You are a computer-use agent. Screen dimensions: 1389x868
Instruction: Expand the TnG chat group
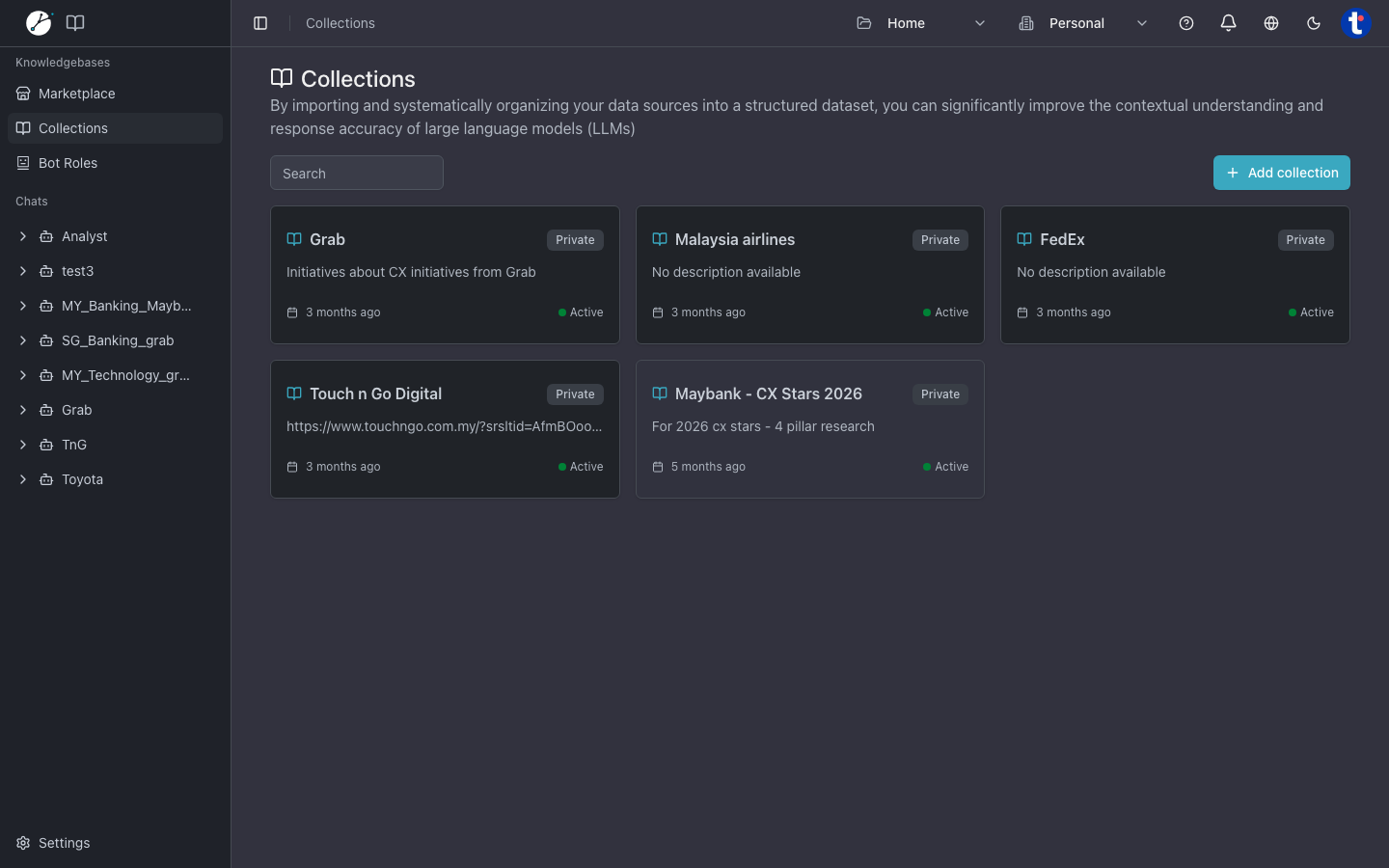pos(23,445)
